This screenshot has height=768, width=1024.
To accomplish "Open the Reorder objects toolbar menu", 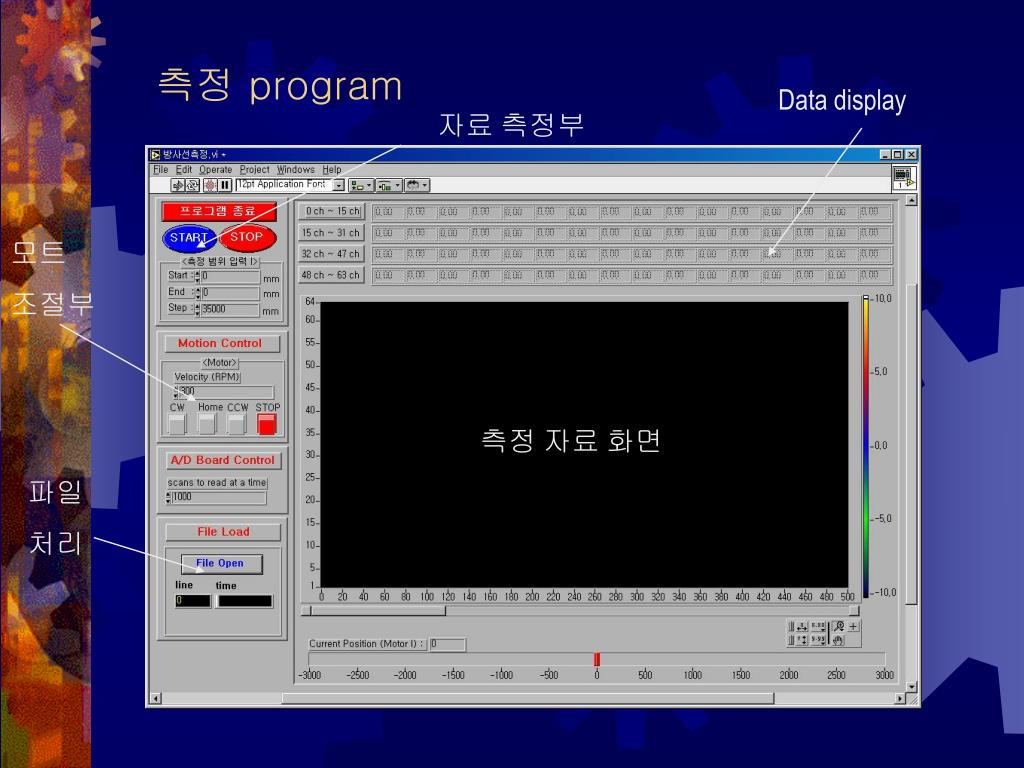I will pyautogui.click(x=417, y=185).
